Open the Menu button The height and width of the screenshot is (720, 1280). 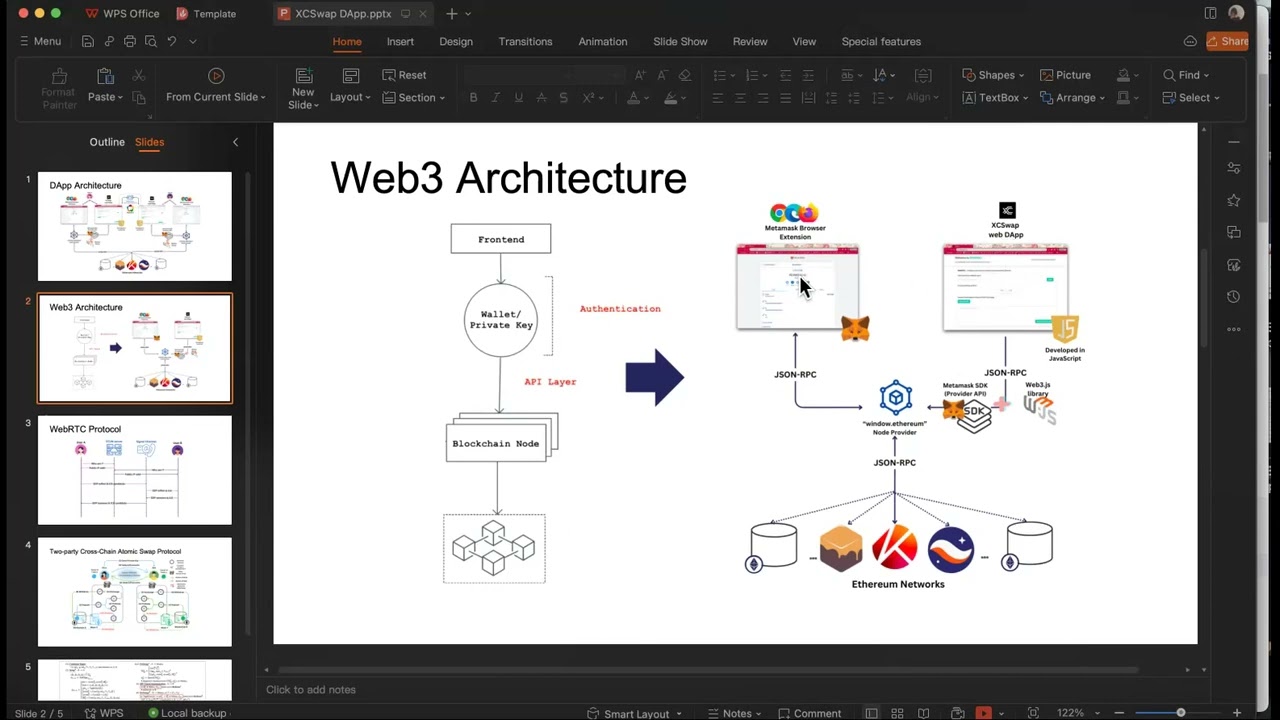(40, 41)
